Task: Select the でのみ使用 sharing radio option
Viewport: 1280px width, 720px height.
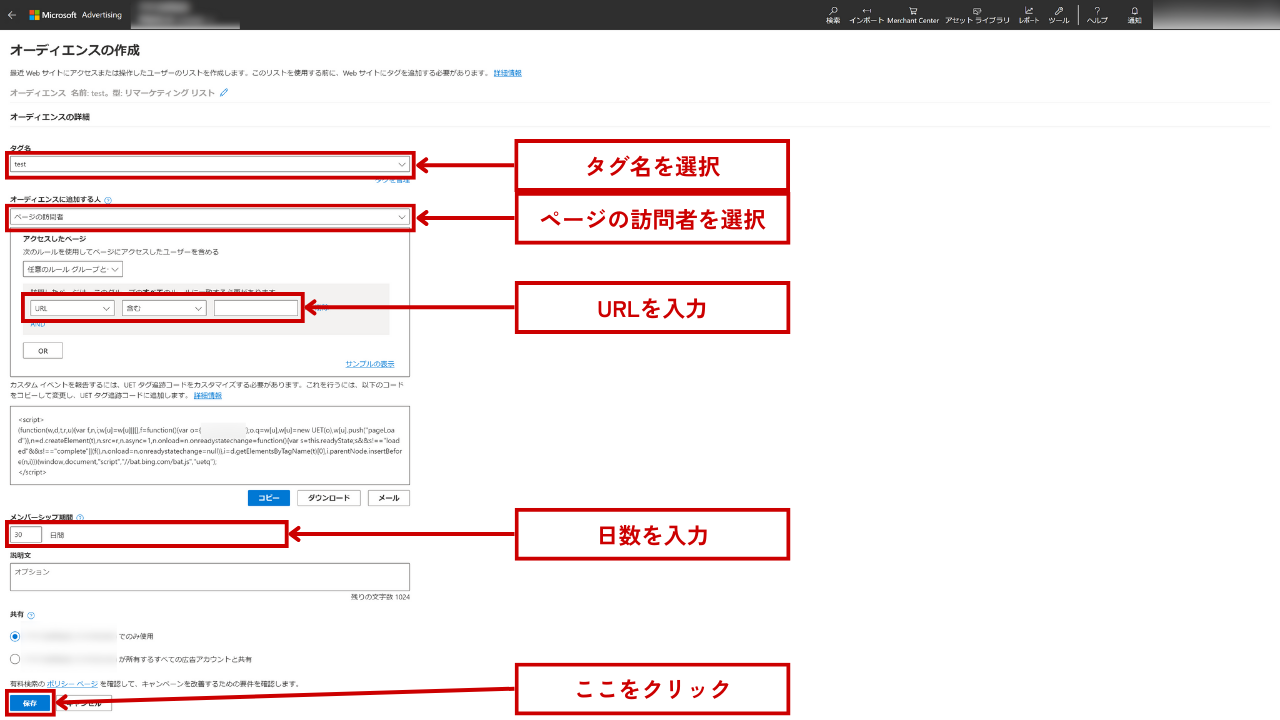Action: (x=15, y=636)
